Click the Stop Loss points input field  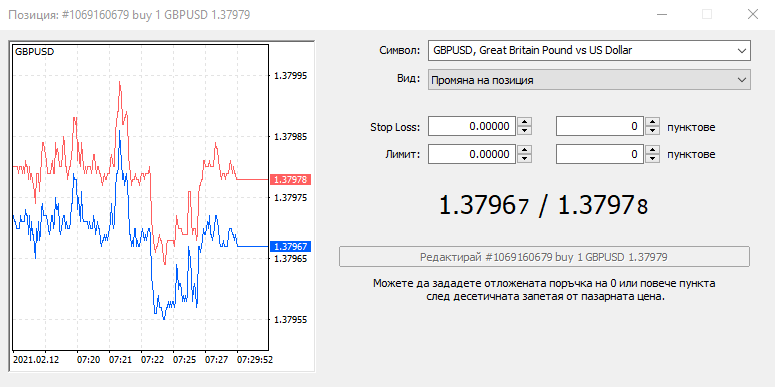[600, 126]
